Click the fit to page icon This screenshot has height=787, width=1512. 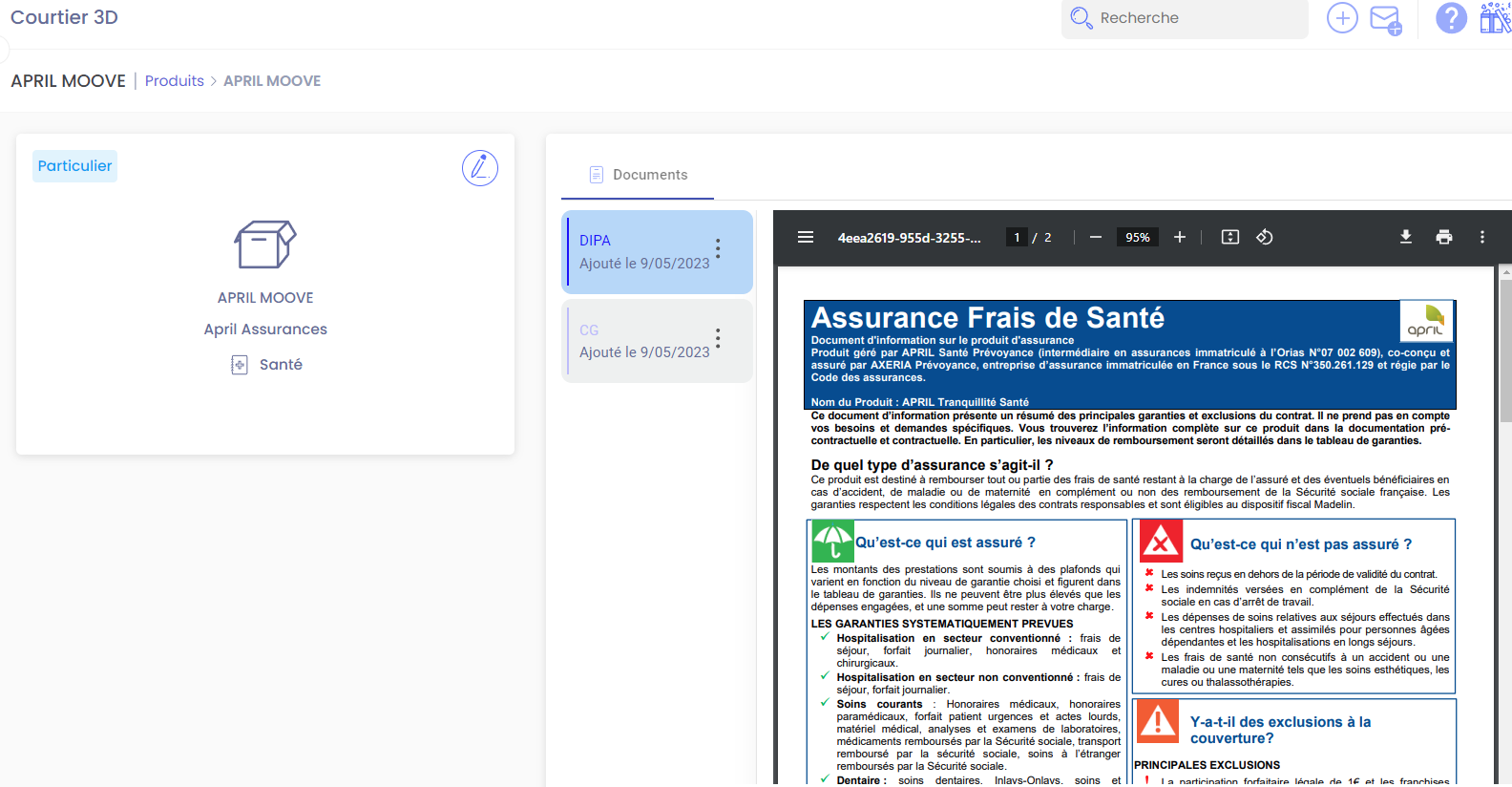1230,237
